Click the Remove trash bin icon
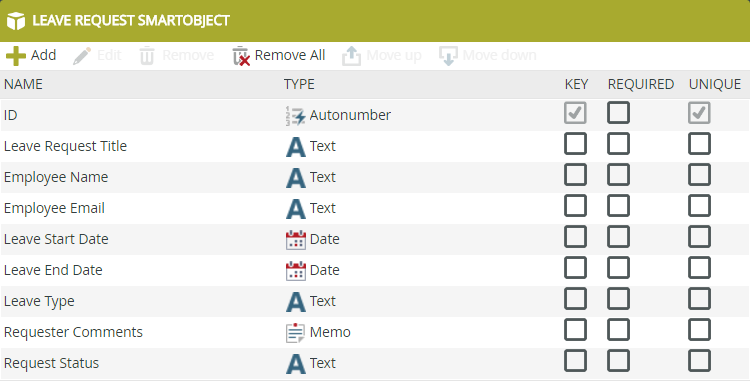The image size is (750, 381). pyautogui.click(x=147, y=56)
